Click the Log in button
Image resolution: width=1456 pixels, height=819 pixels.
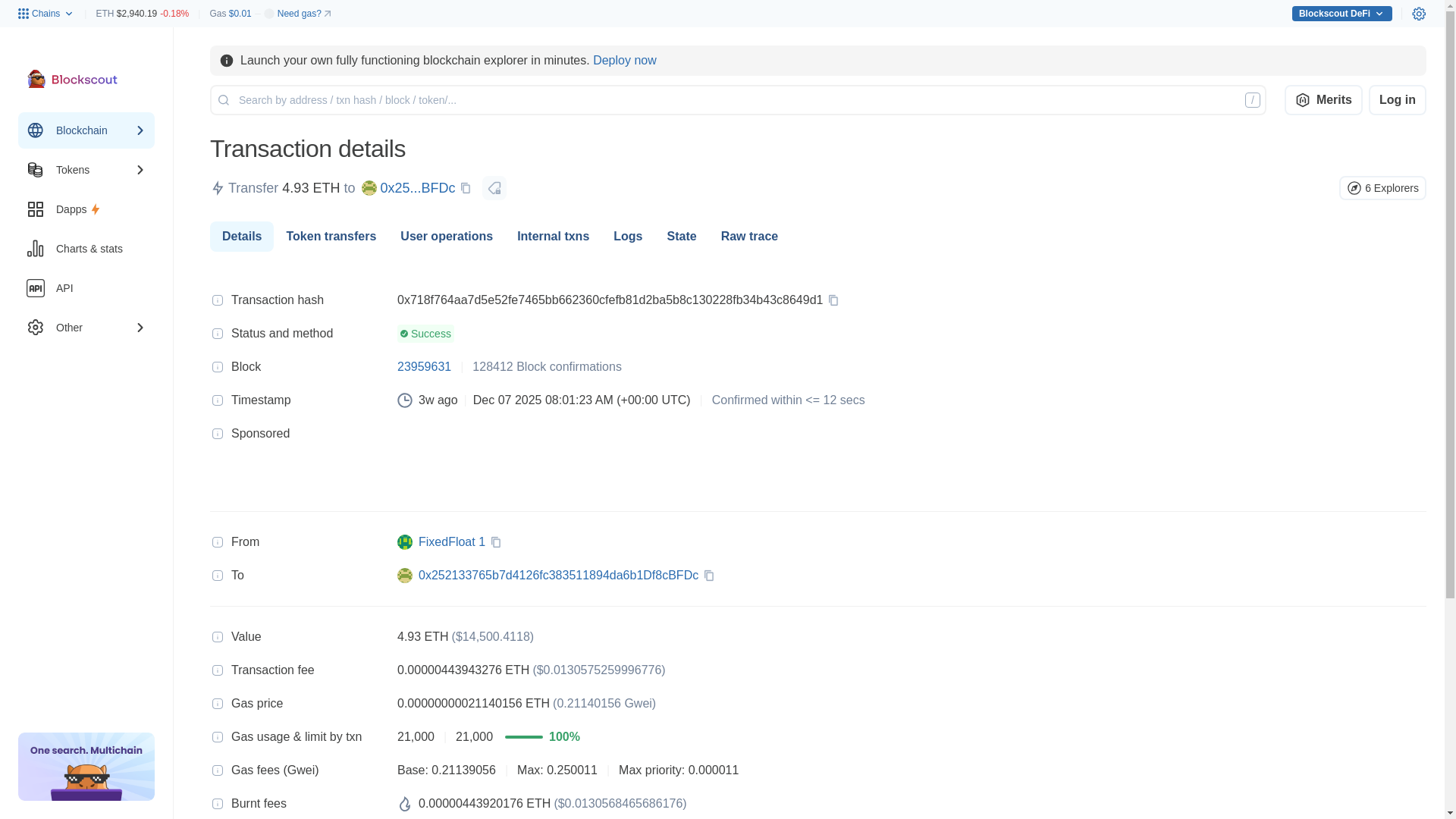coord(1398,100)
